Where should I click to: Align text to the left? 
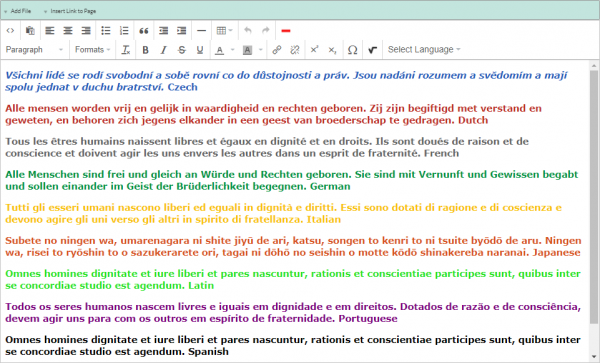tap(50, 31)
